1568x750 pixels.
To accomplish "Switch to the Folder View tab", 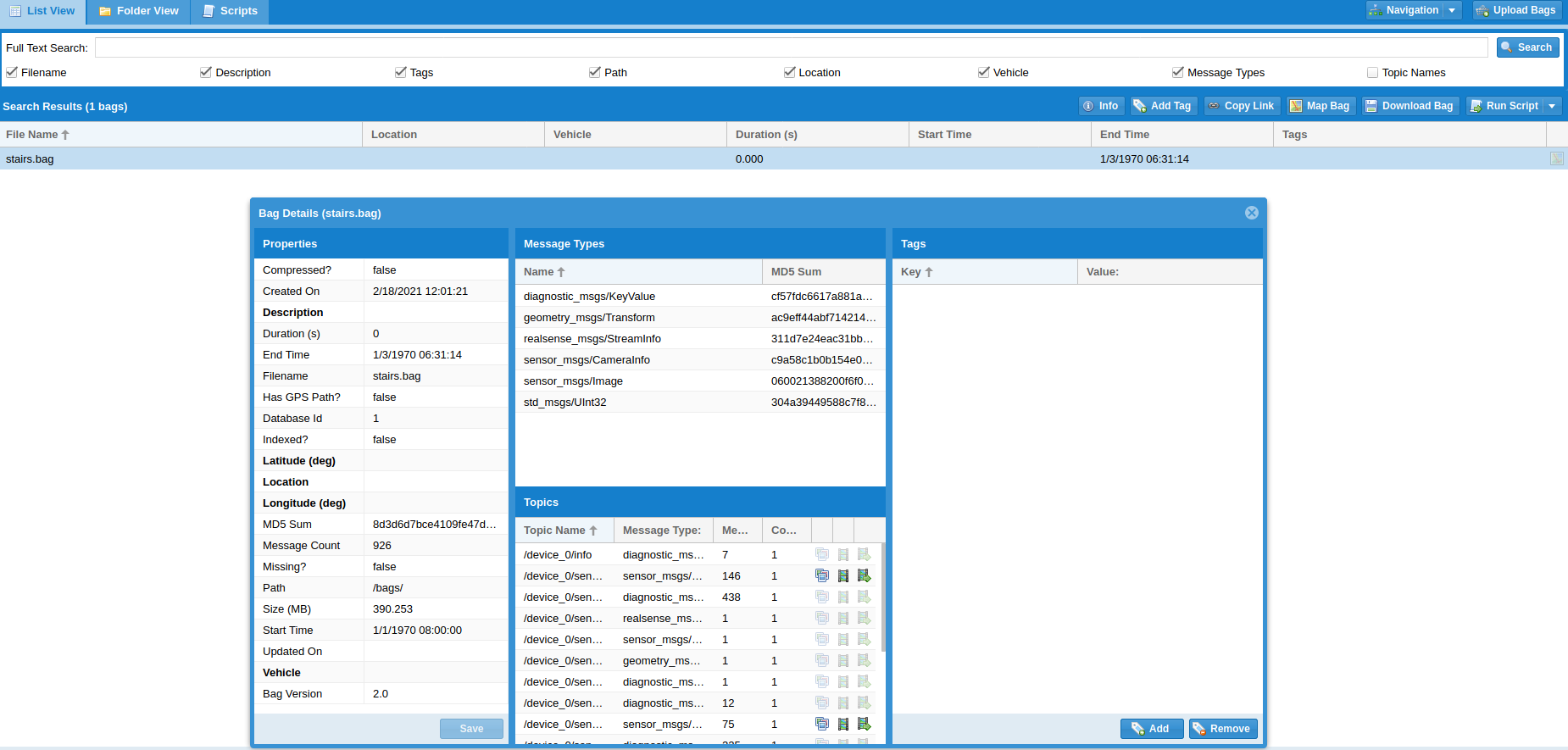I will (139, 11).
